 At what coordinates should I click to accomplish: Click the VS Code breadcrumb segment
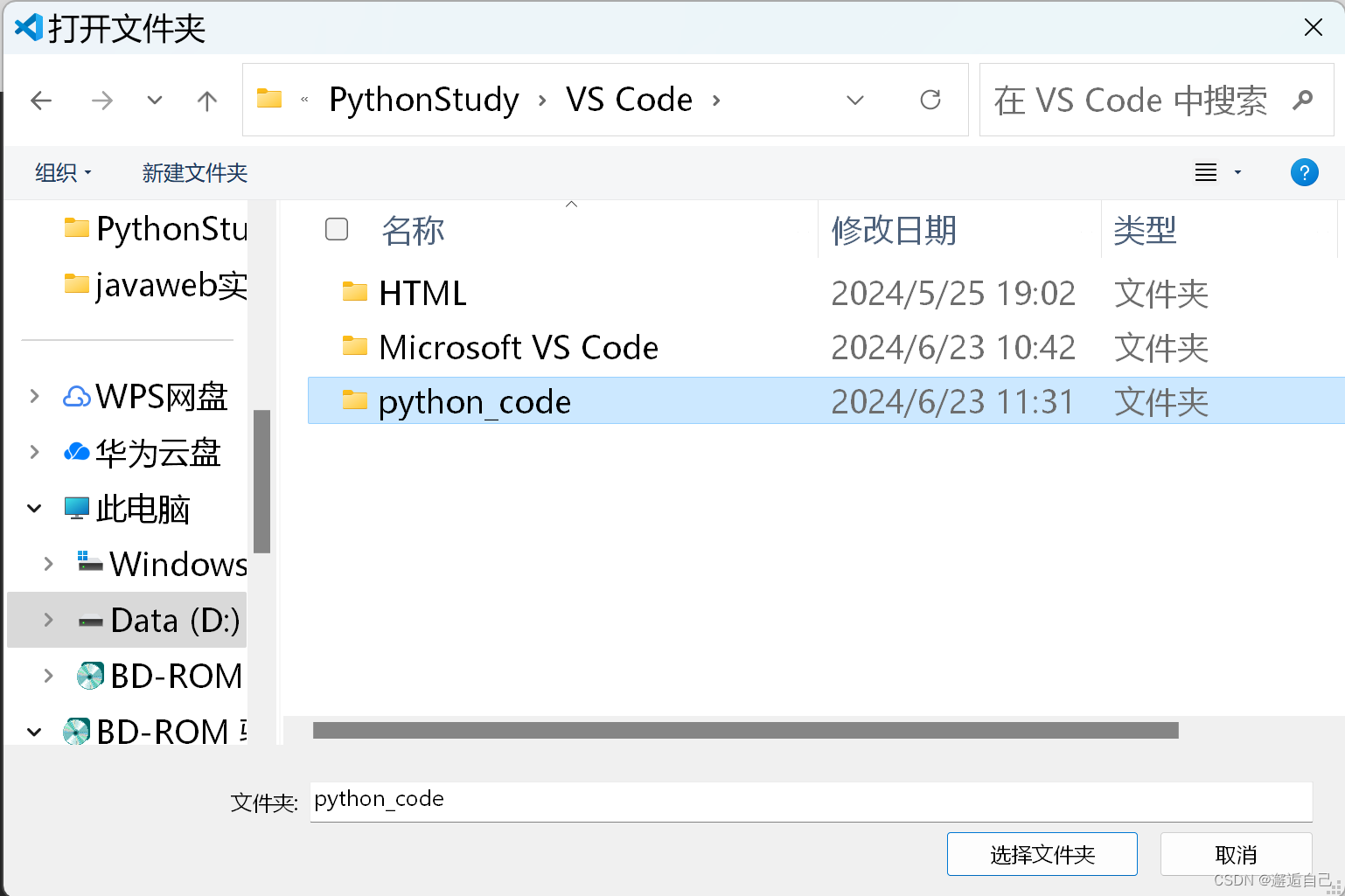click(x=629, y=100)
